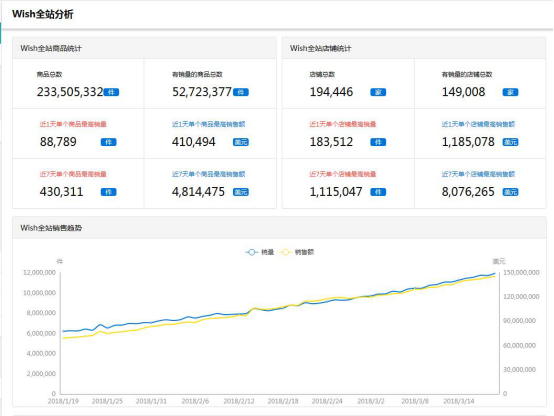
Task: Select the value 8,076,265
Action: pyautogui.click(x=468, y=192)
